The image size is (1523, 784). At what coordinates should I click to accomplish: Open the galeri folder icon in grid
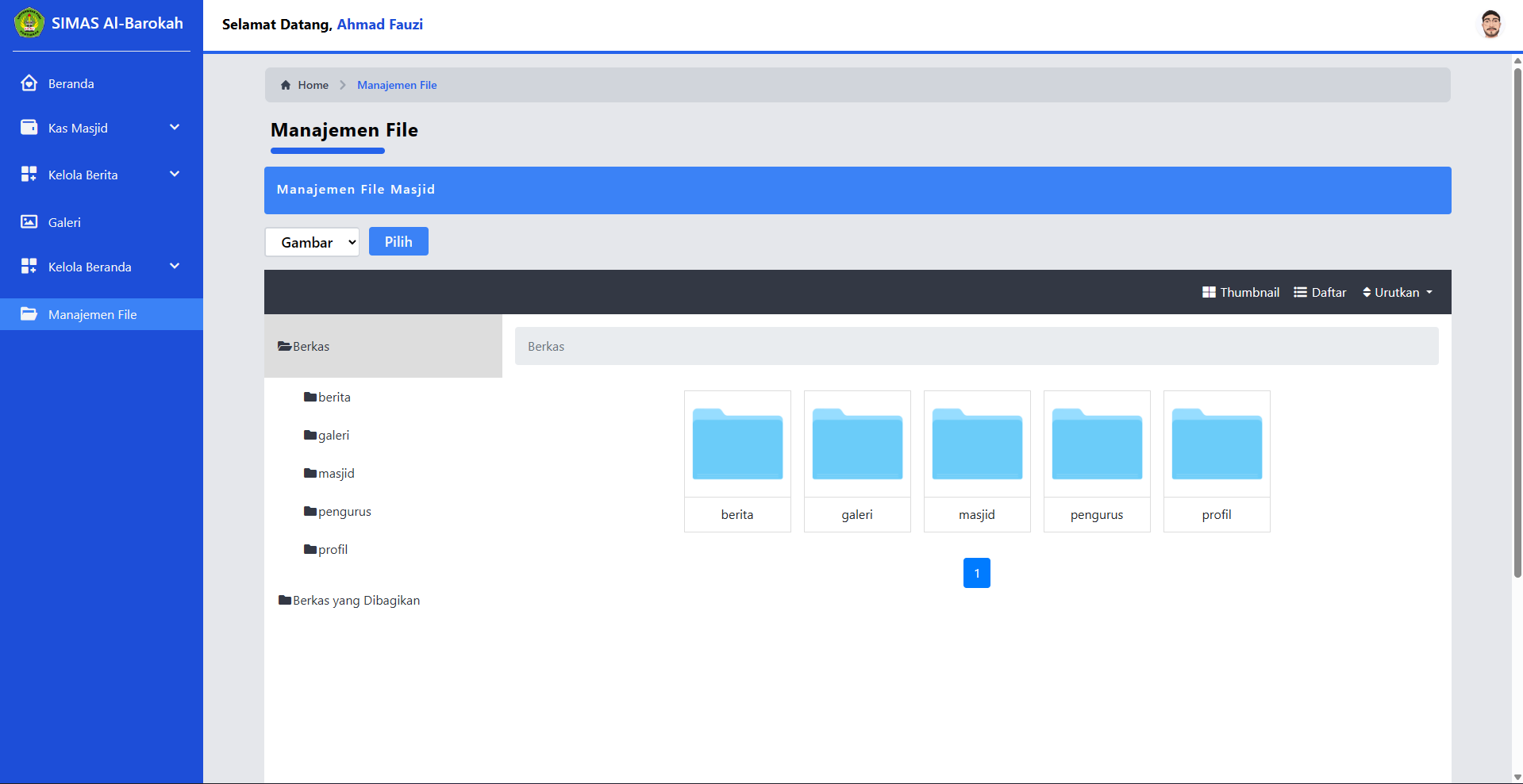click(x=857, y=444)
